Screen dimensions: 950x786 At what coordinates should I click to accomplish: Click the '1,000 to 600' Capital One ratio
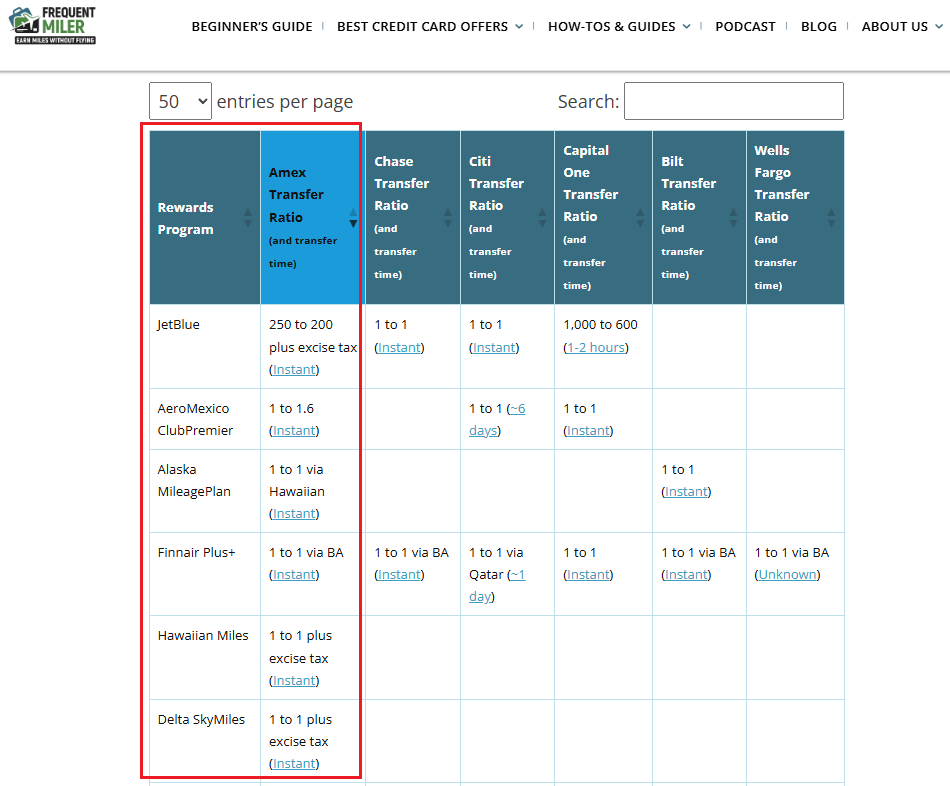[600, 325]
